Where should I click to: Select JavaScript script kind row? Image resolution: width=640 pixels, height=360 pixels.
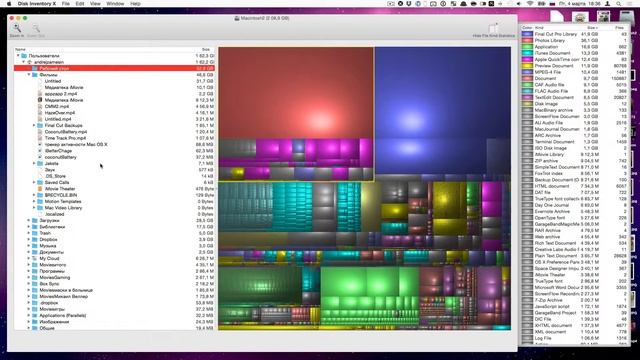(x=575, y=306)
